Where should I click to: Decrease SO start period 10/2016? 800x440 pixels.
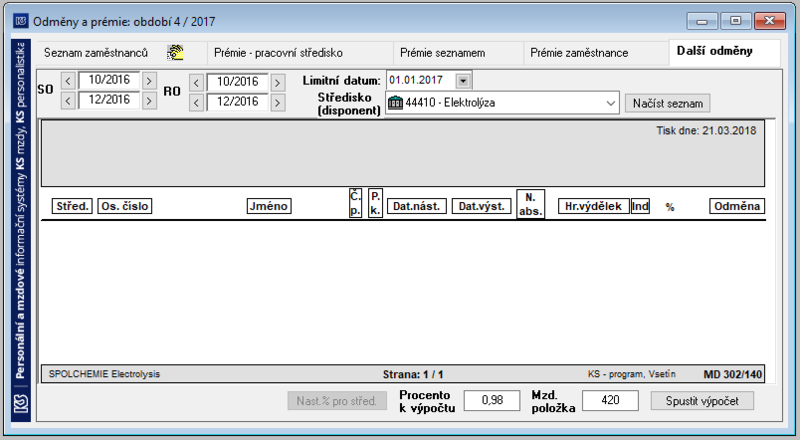pos(68,80)
